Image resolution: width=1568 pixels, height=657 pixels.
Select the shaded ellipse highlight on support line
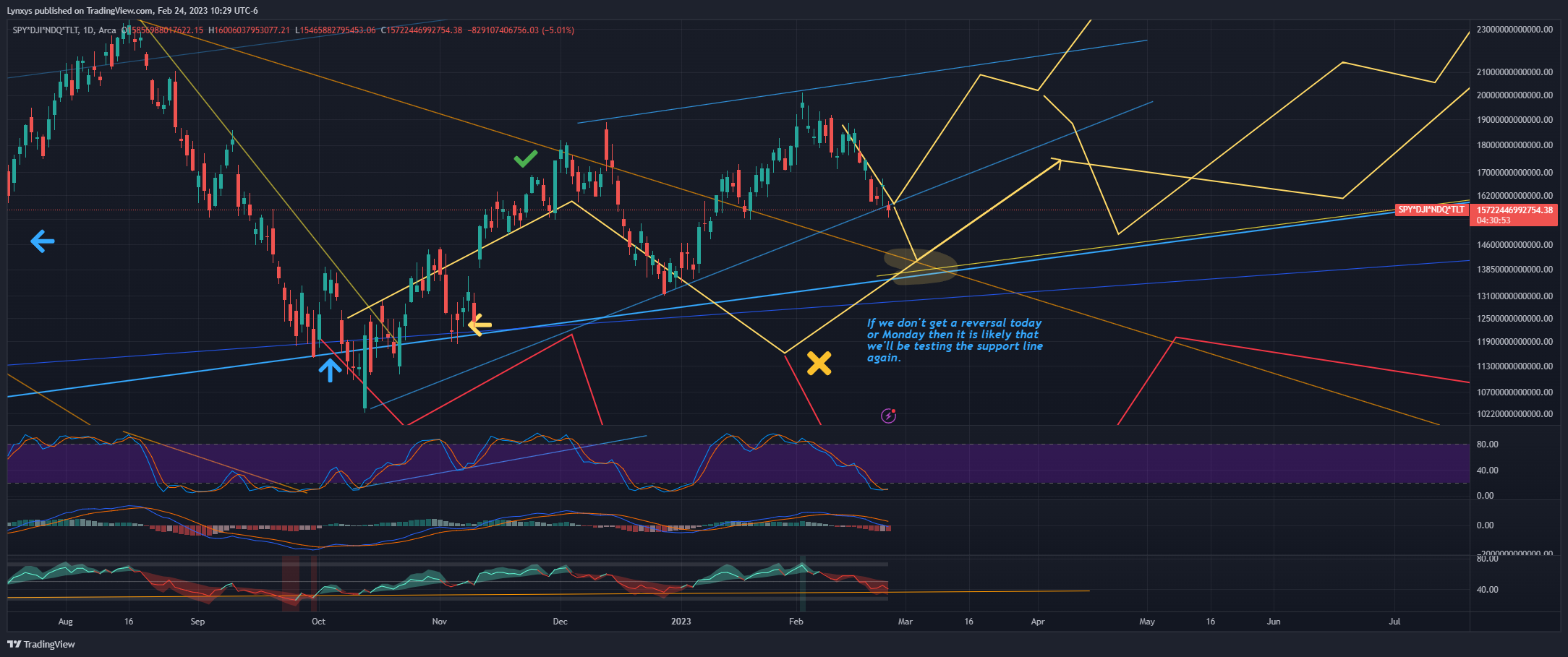(920, 266)
